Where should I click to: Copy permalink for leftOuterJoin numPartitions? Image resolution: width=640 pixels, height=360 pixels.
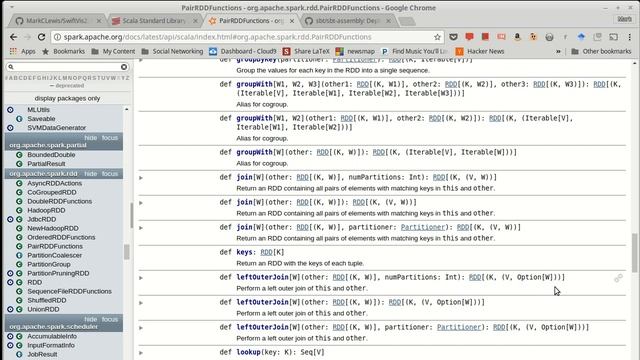click(x=618, y=278)
